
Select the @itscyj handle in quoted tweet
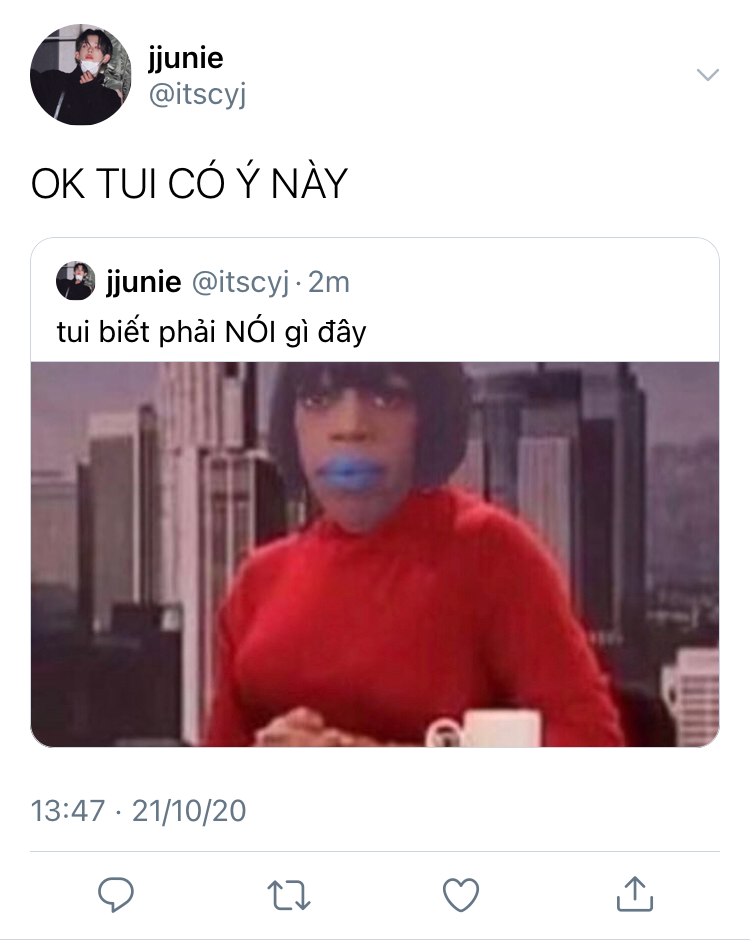[240, 282]
